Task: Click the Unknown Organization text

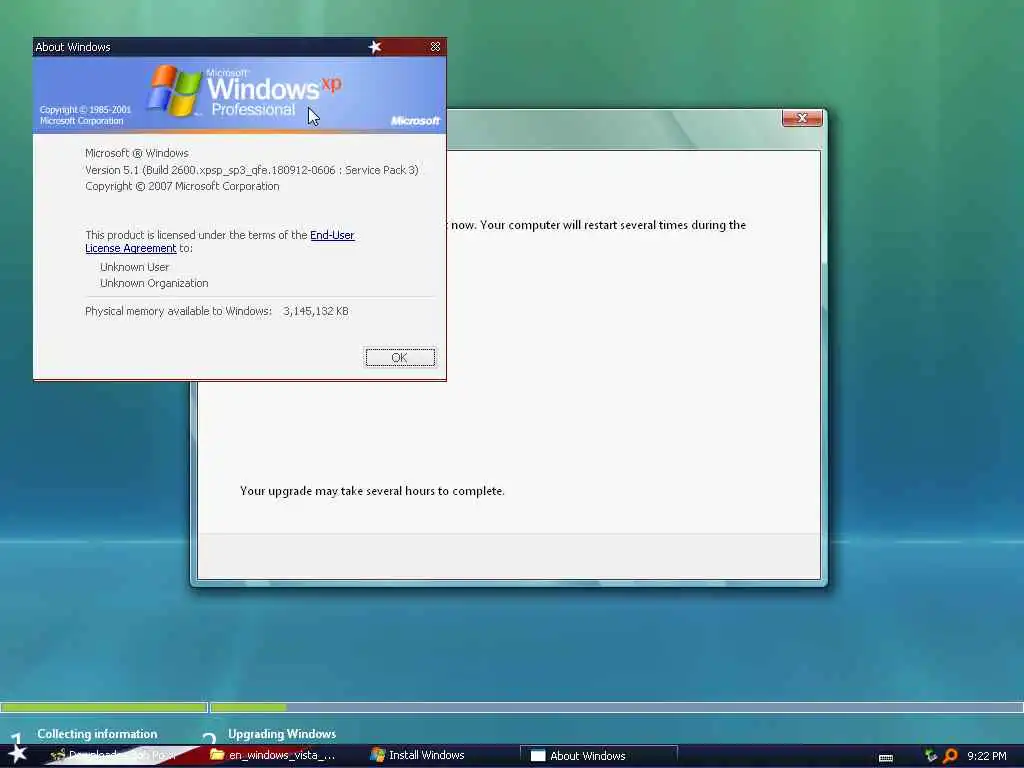Action: pos(154,283)
